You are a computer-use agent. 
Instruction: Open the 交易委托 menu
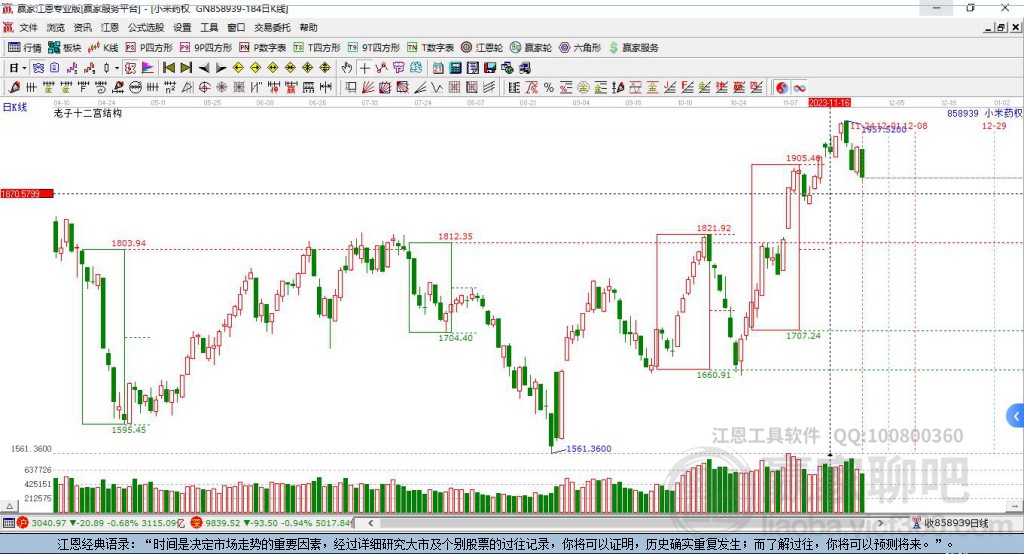click(272, 27)
